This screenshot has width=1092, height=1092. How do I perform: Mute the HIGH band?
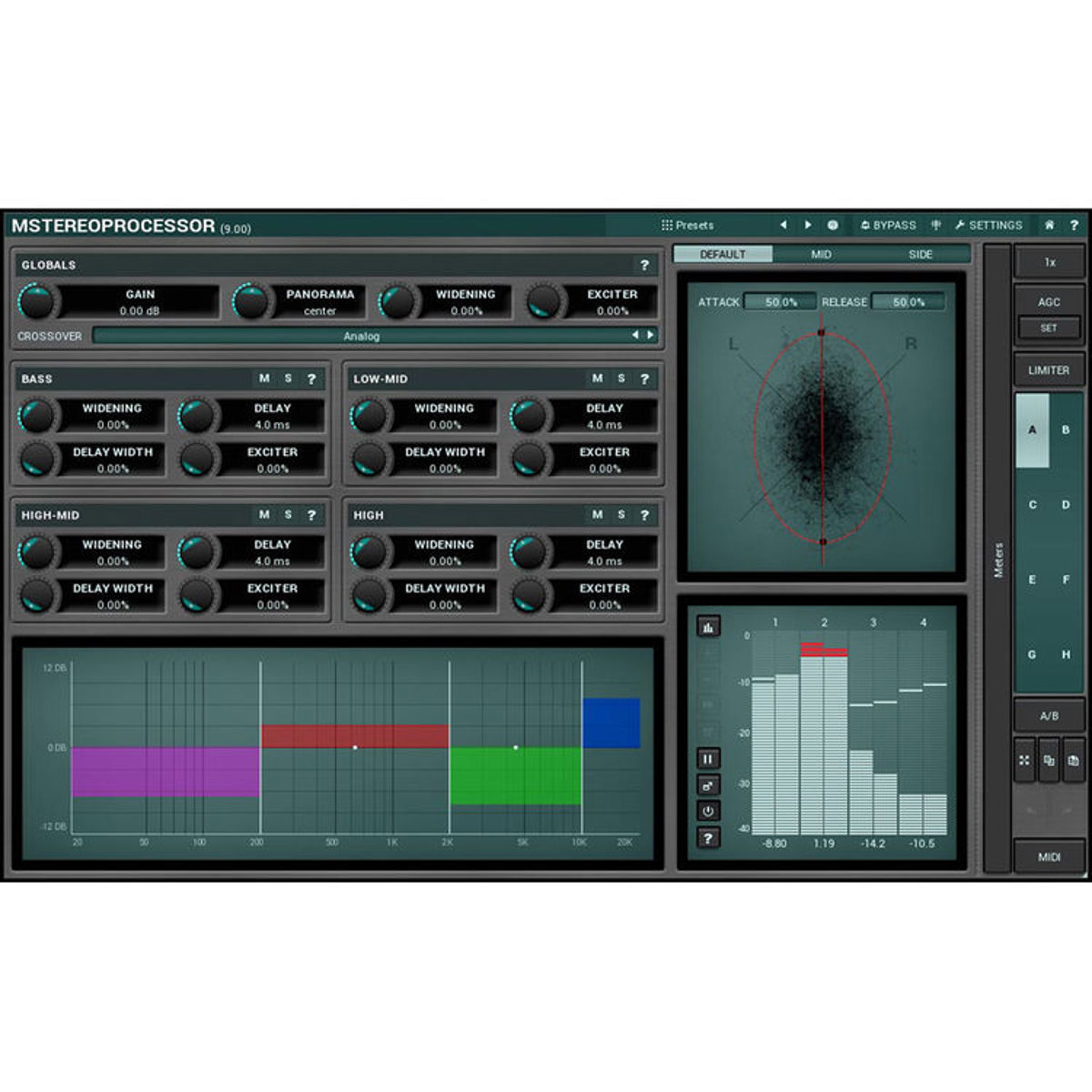coord(597,515)
